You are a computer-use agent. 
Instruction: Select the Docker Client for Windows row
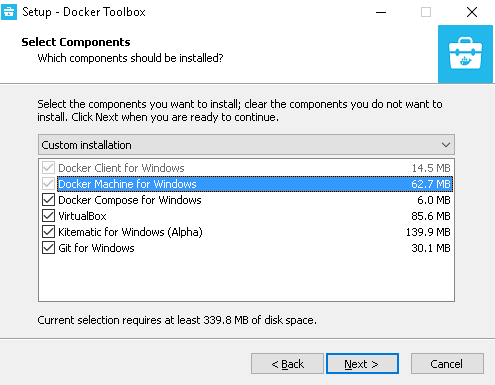[x=255, y=168]
